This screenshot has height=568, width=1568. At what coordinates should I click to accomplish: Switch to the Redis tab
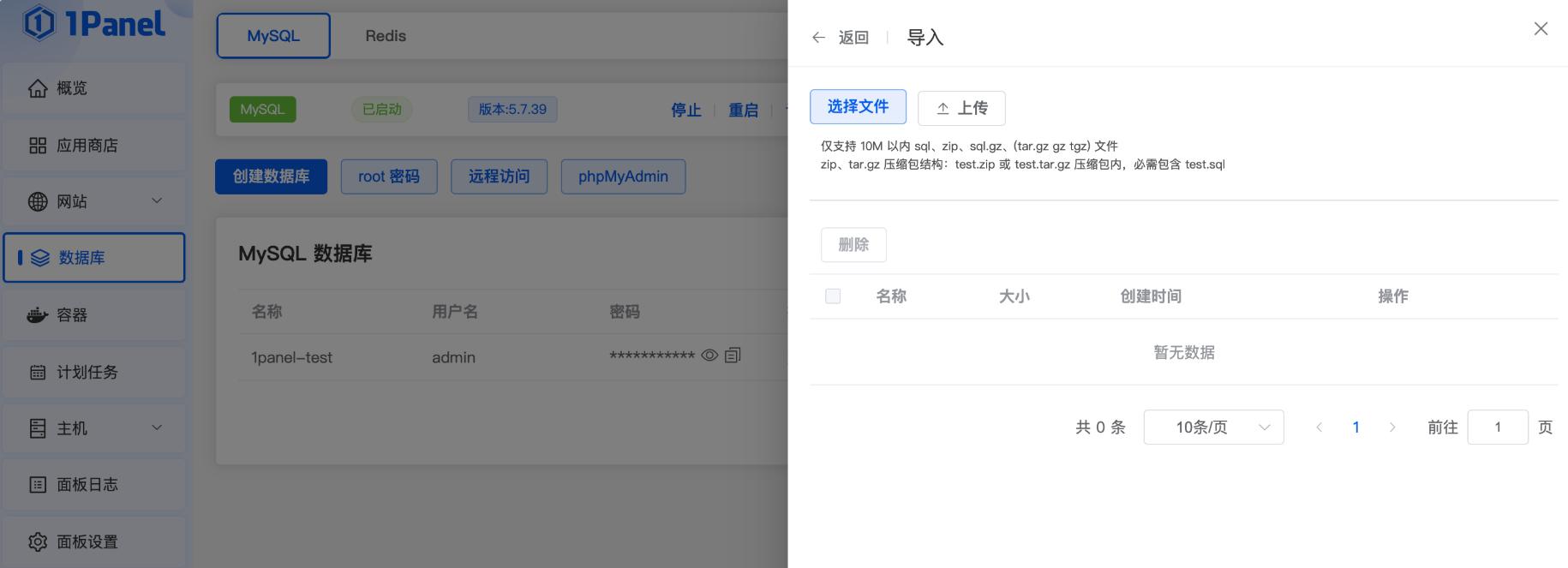pyautogui.click(x=386, y=36)
